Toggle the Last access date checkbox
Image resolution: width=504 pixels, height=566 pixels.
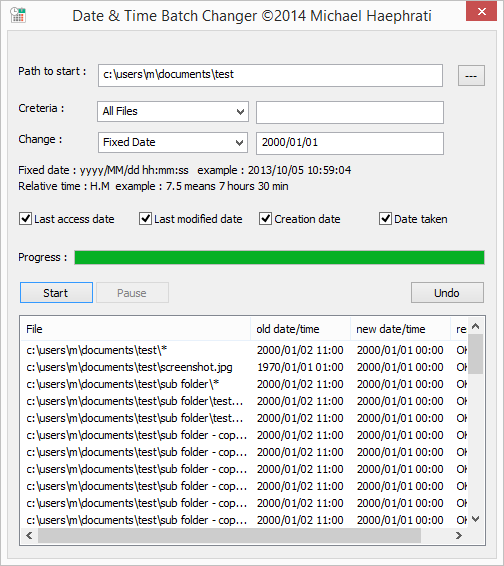(25, 219)
